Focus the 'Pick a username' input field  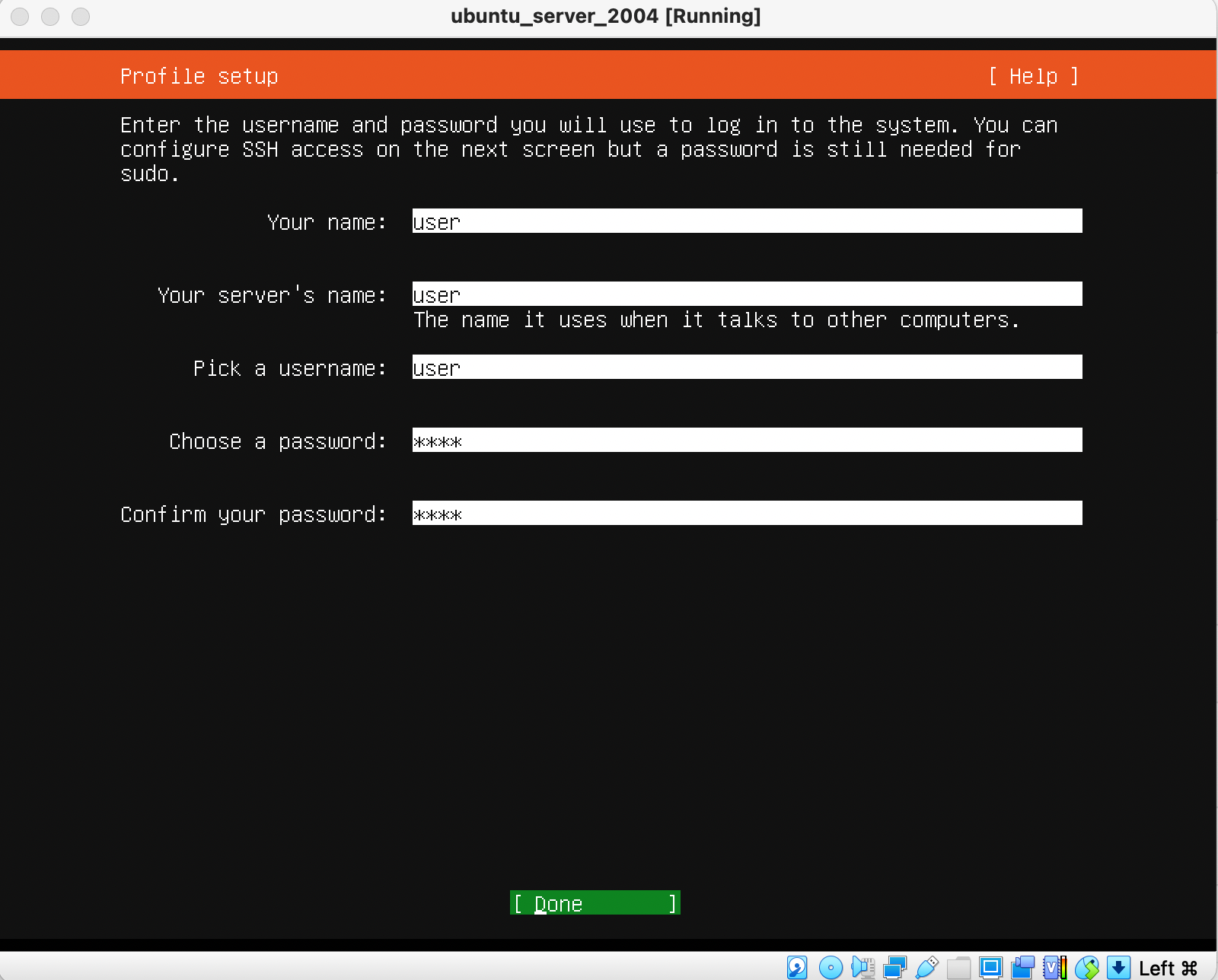[x=747, y=367]
